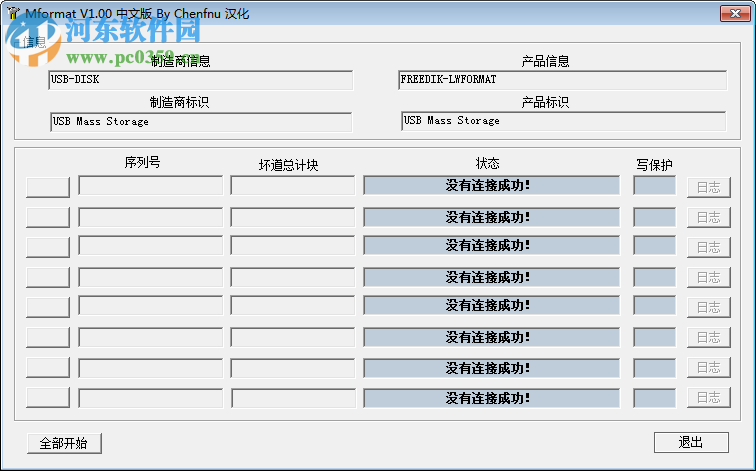Viewport: 756px width, 471px height.
Task: Focus the 制造商标识 USB Mass Storage field
Action: click(201, 122)
